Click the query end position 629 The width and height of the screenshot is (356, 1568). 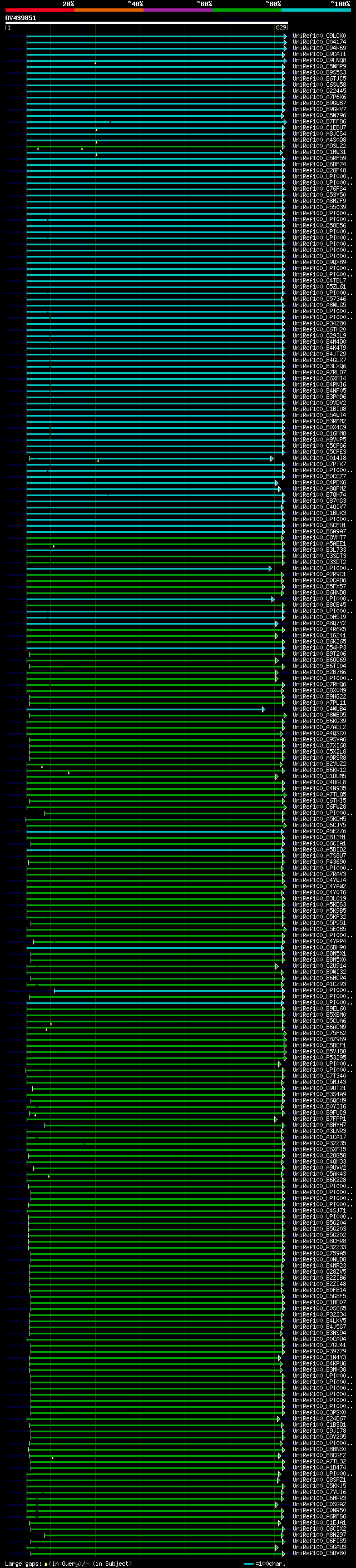[281, 27]
